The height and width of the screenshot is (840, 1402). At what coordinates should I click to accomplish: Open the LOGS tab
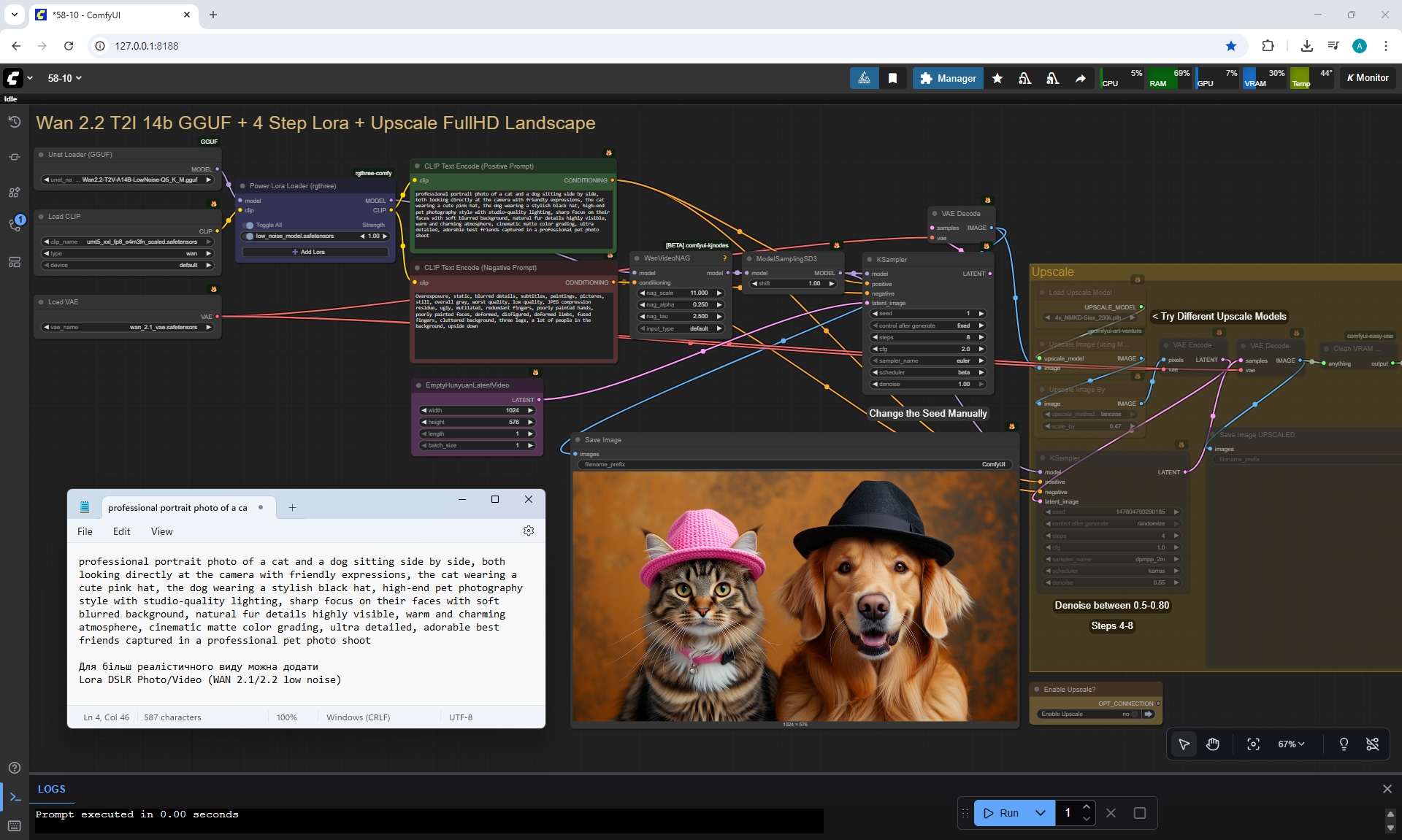(51, 789)
